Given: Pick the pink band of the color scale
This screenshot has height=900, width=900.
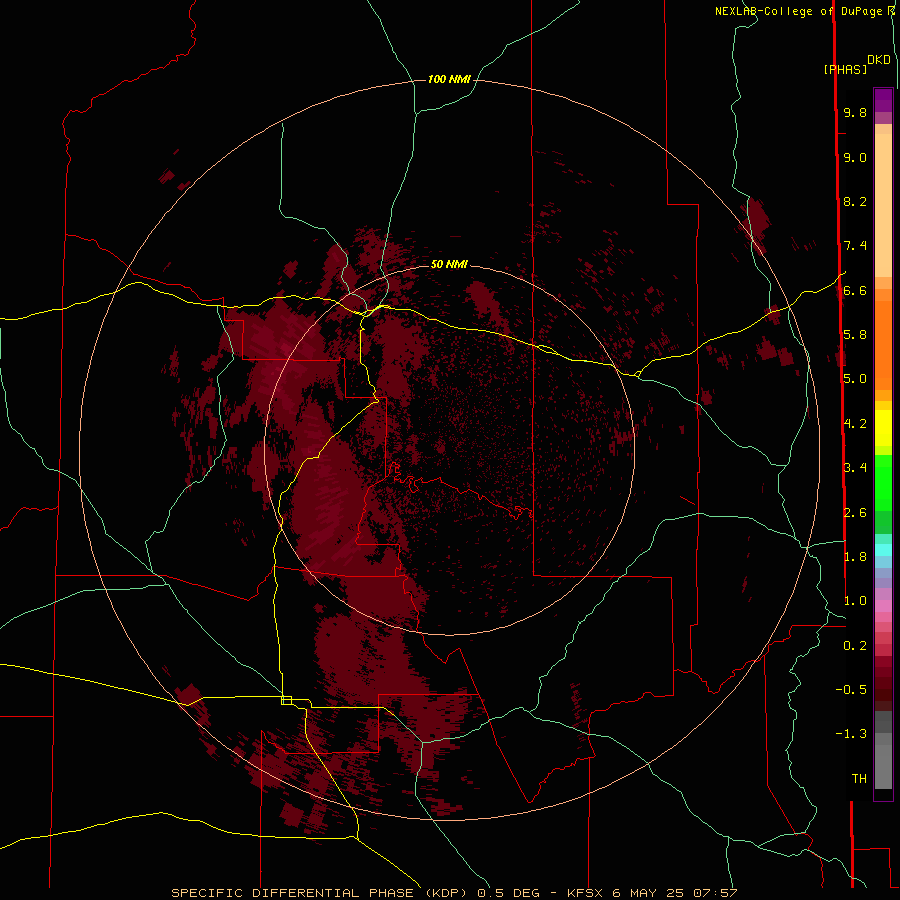Looking at the screenshot, I should (883, 606).
